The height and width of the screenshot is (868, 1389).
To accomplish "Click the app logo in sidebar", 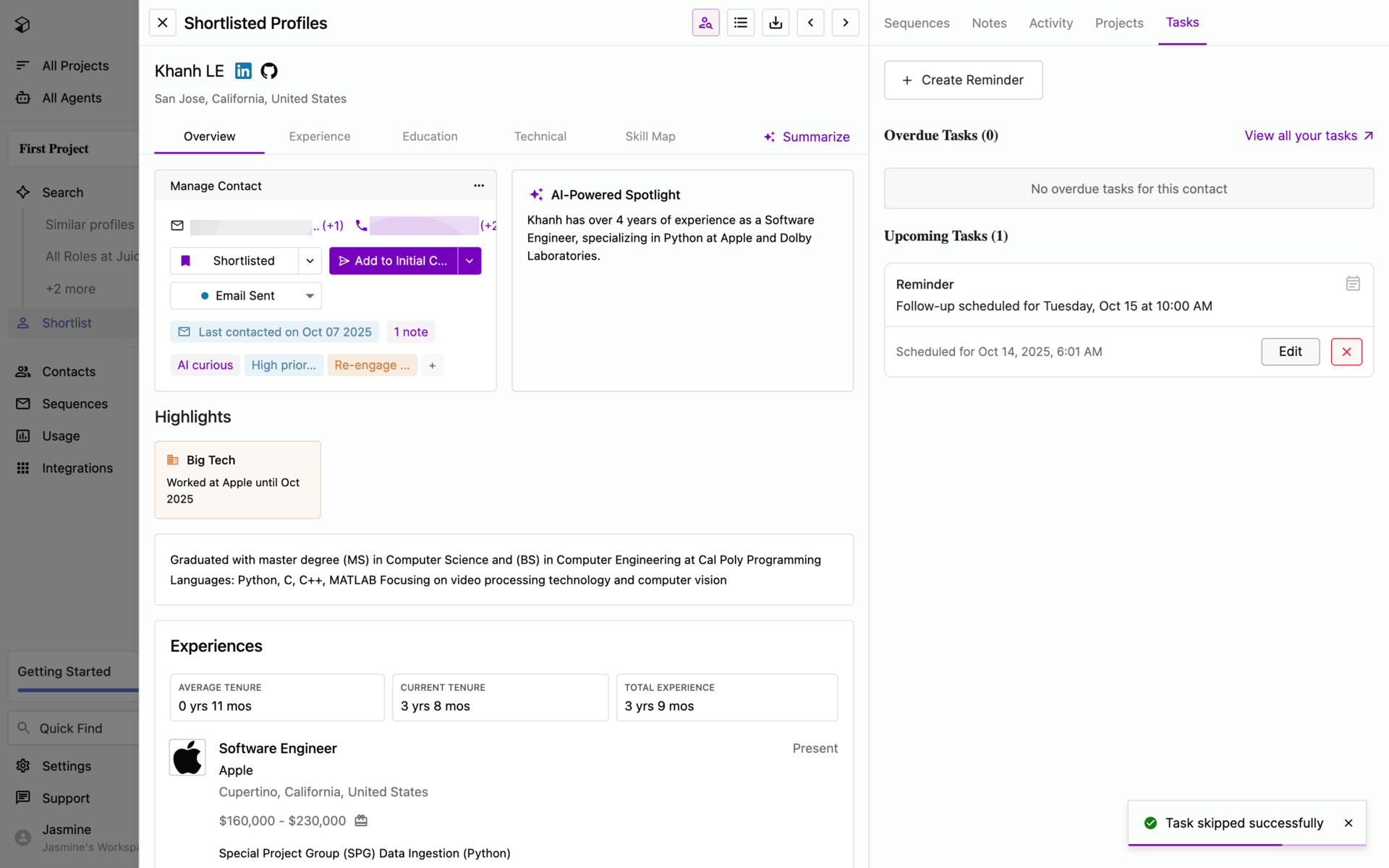I will coord(22,25).
